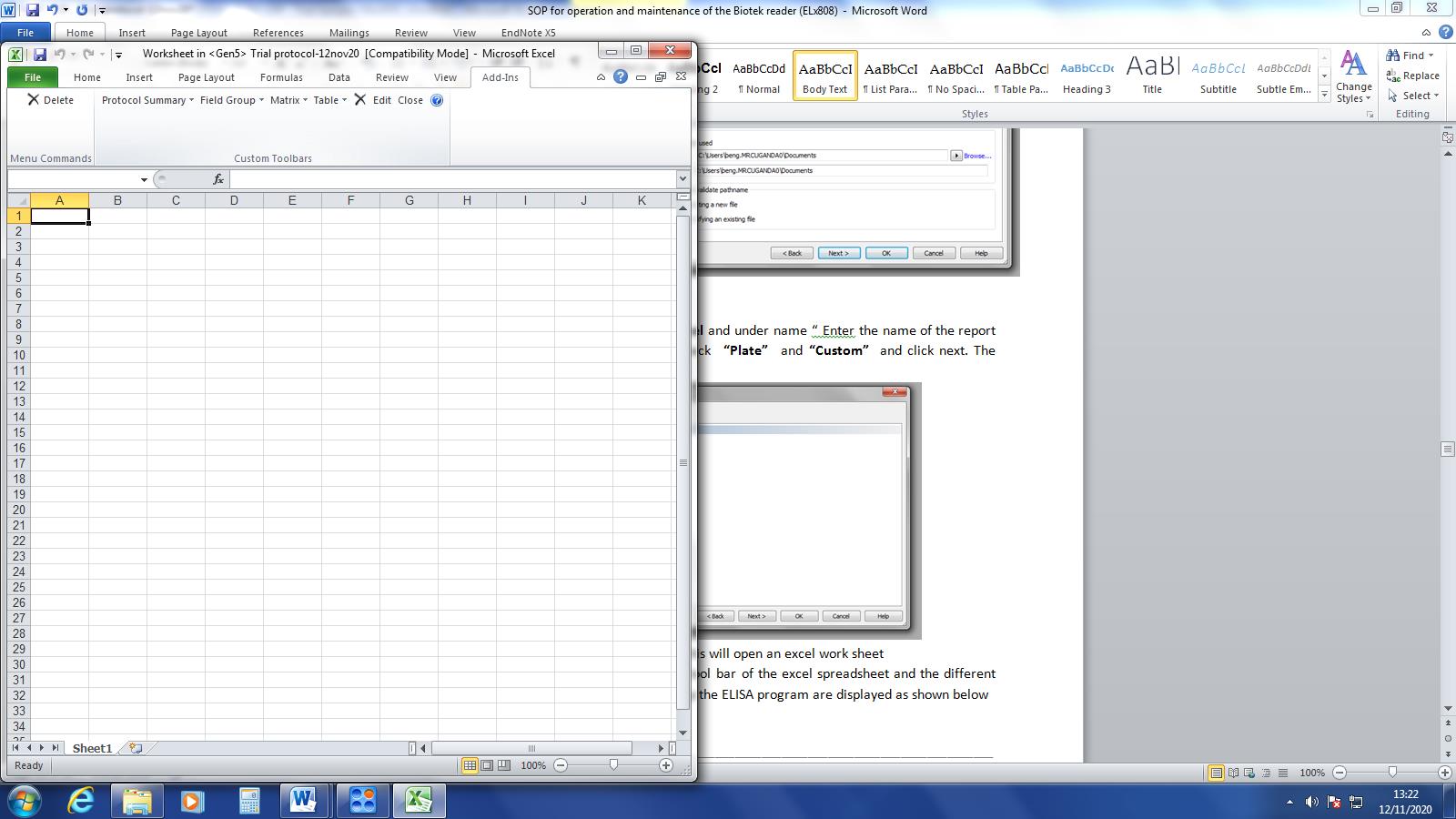Click Excel vertical scrollbar down arrow
This screenshot has width=1456, height=819.
tap(683, 733)
